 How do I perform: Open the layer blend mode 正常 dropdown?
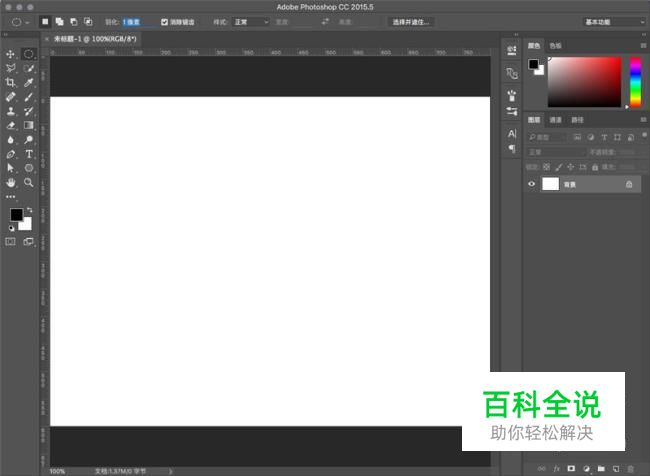tap(555, 152)
